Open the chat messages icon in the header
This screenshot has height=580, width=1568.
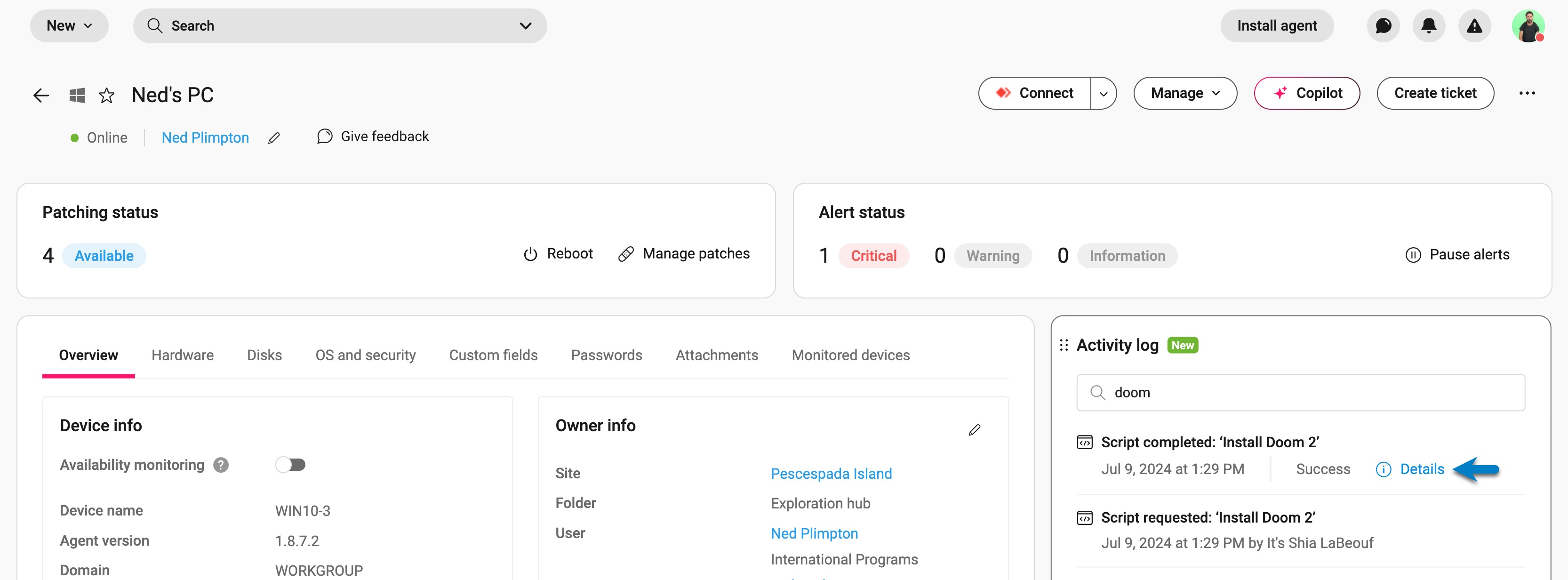coord(1383,25)
